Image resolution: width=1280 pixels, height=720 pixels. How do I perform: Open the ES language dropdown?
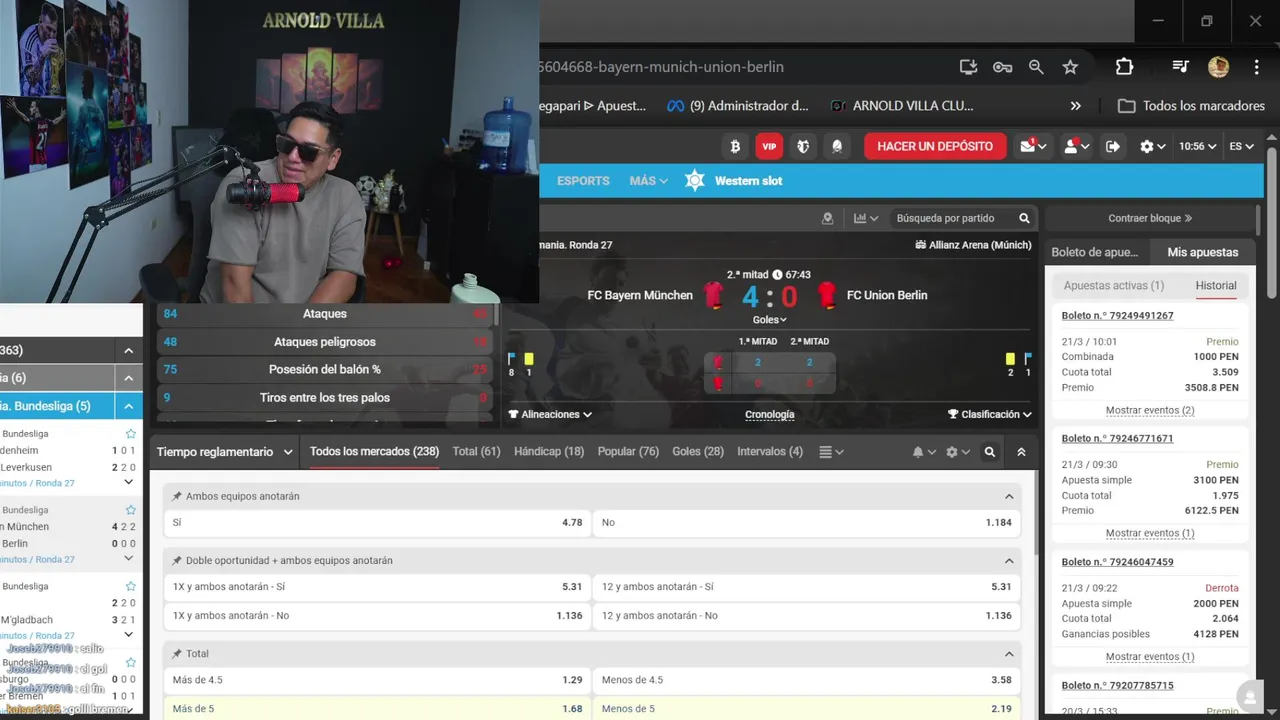point(1241,146)
